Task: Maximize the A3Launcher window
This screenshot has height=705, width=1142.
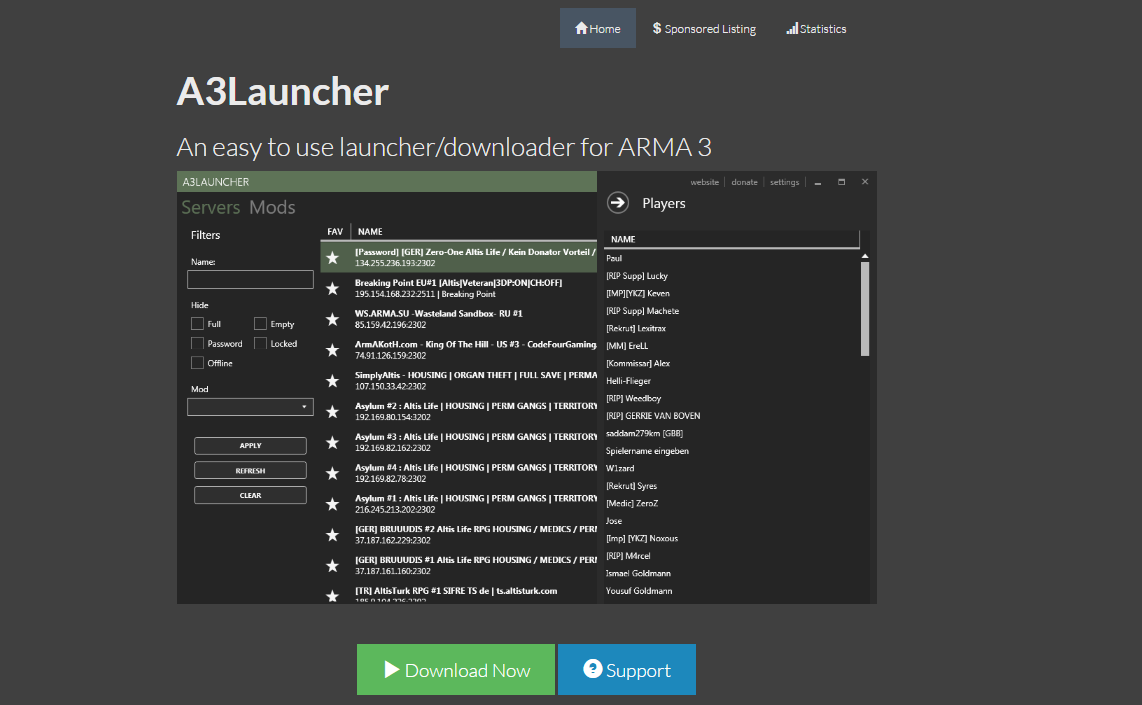Action: 841,182
